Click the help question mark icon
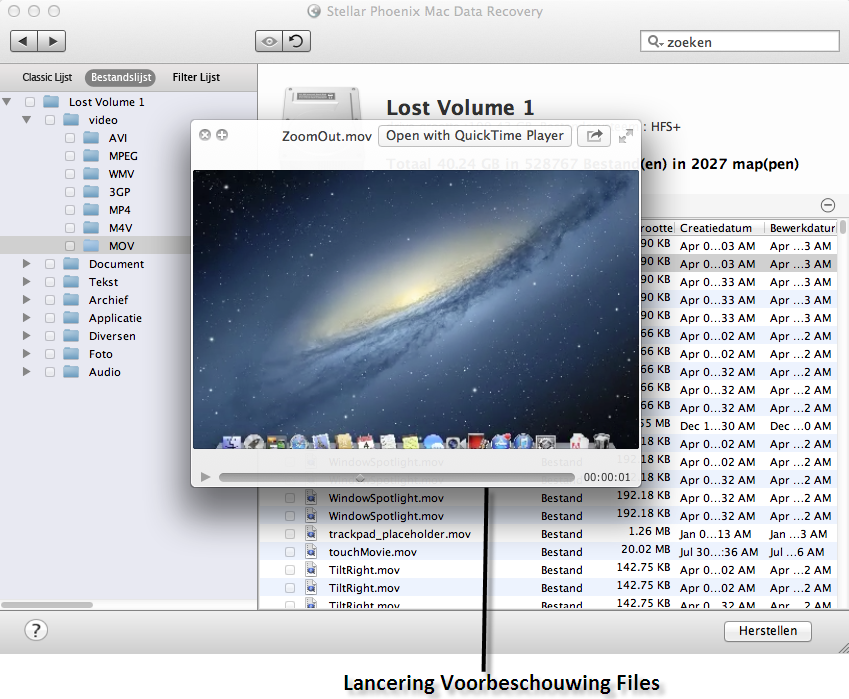This screenshot has height=699, width=849. point(36,630)
